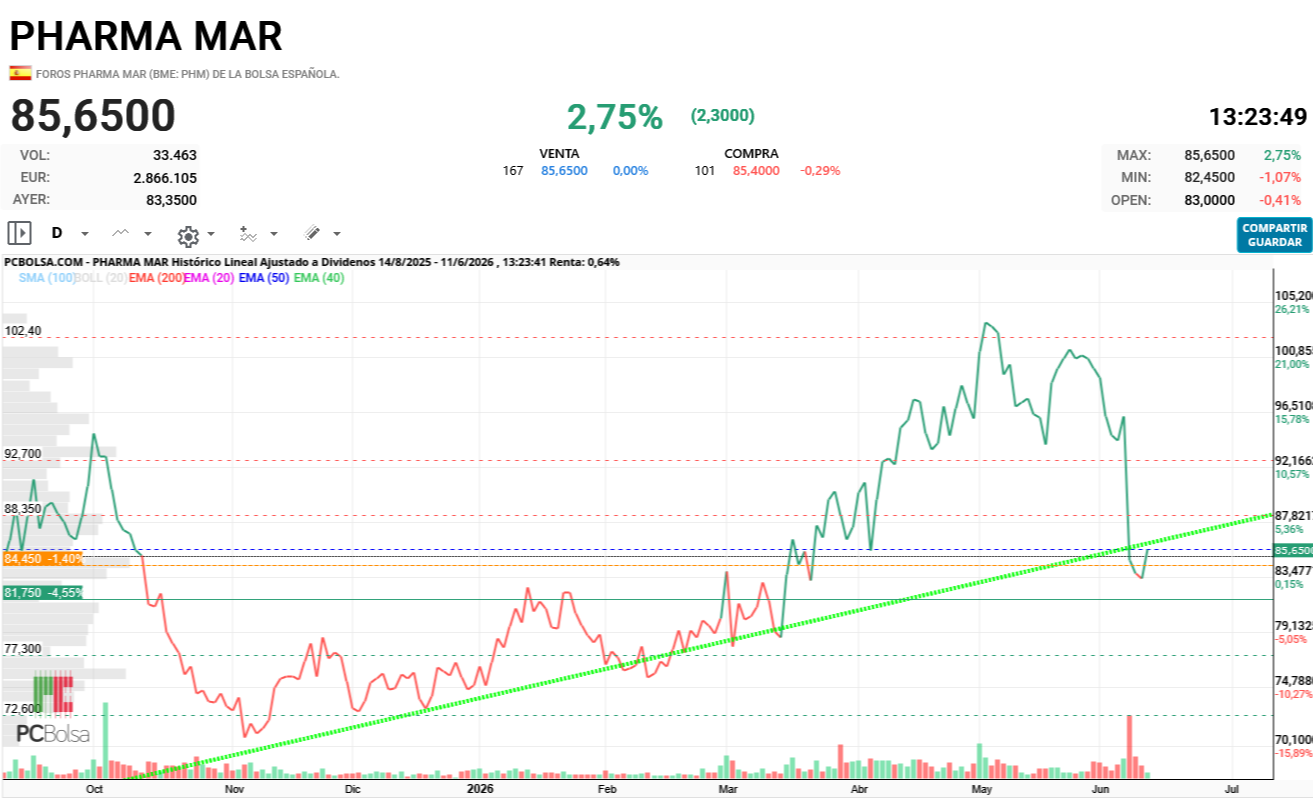
Task: Click the 72,600 level label on chart
Action: [x=23, y=708]
